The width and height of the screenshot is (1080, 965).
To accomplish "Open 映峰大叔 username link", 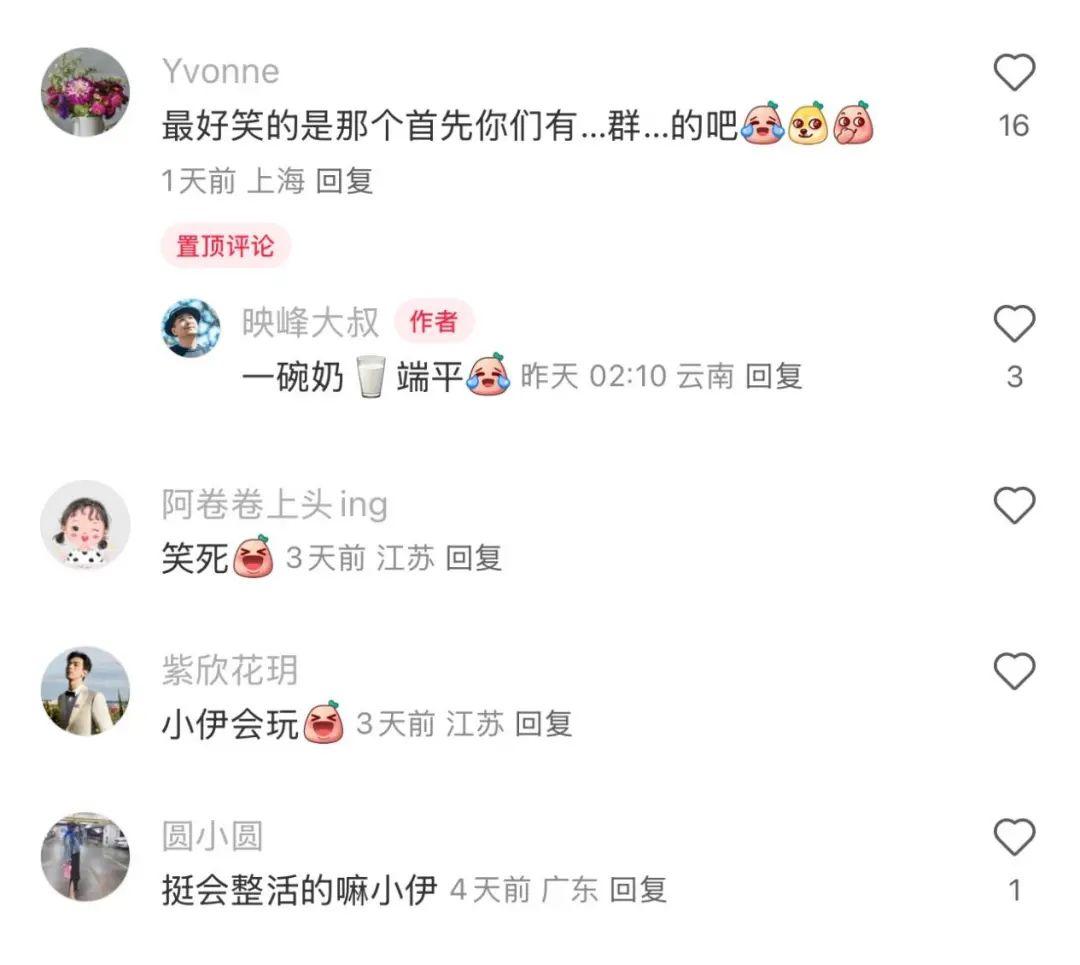I will (310, 322).
